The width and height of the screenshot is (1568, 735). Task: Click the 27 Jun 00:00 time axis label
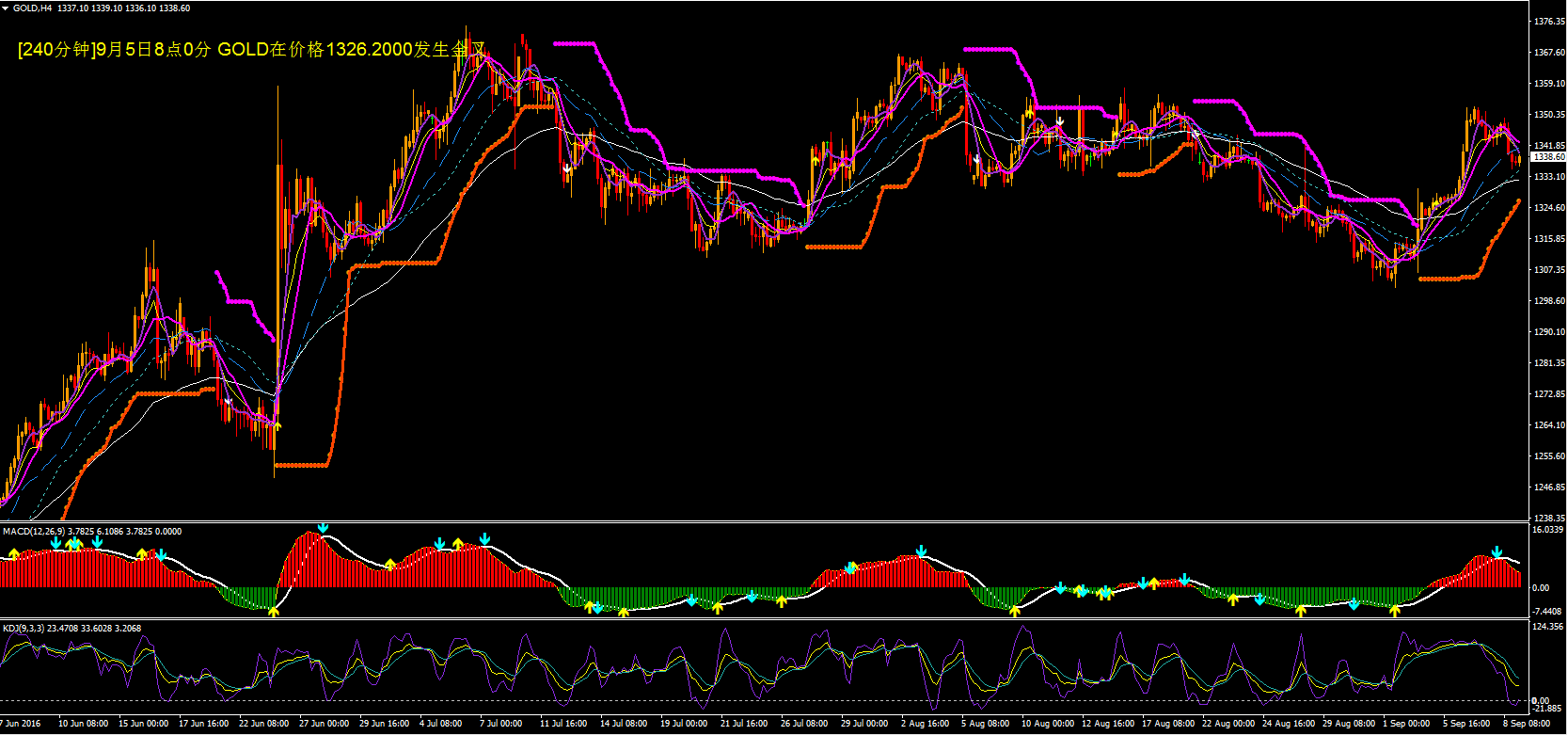click(324, 724)
